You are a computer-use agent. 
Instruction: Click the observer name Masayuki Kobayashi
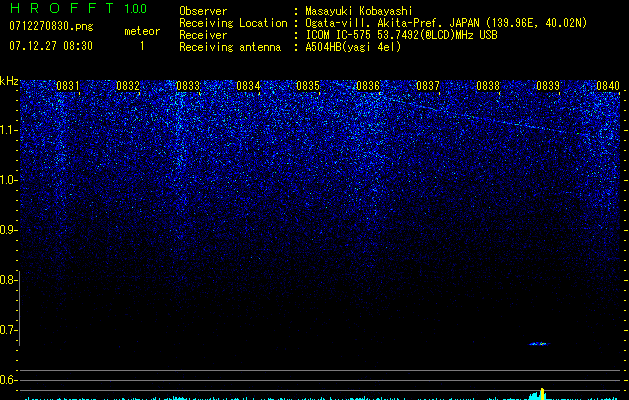pyautogui.click(x=359, y=11)
